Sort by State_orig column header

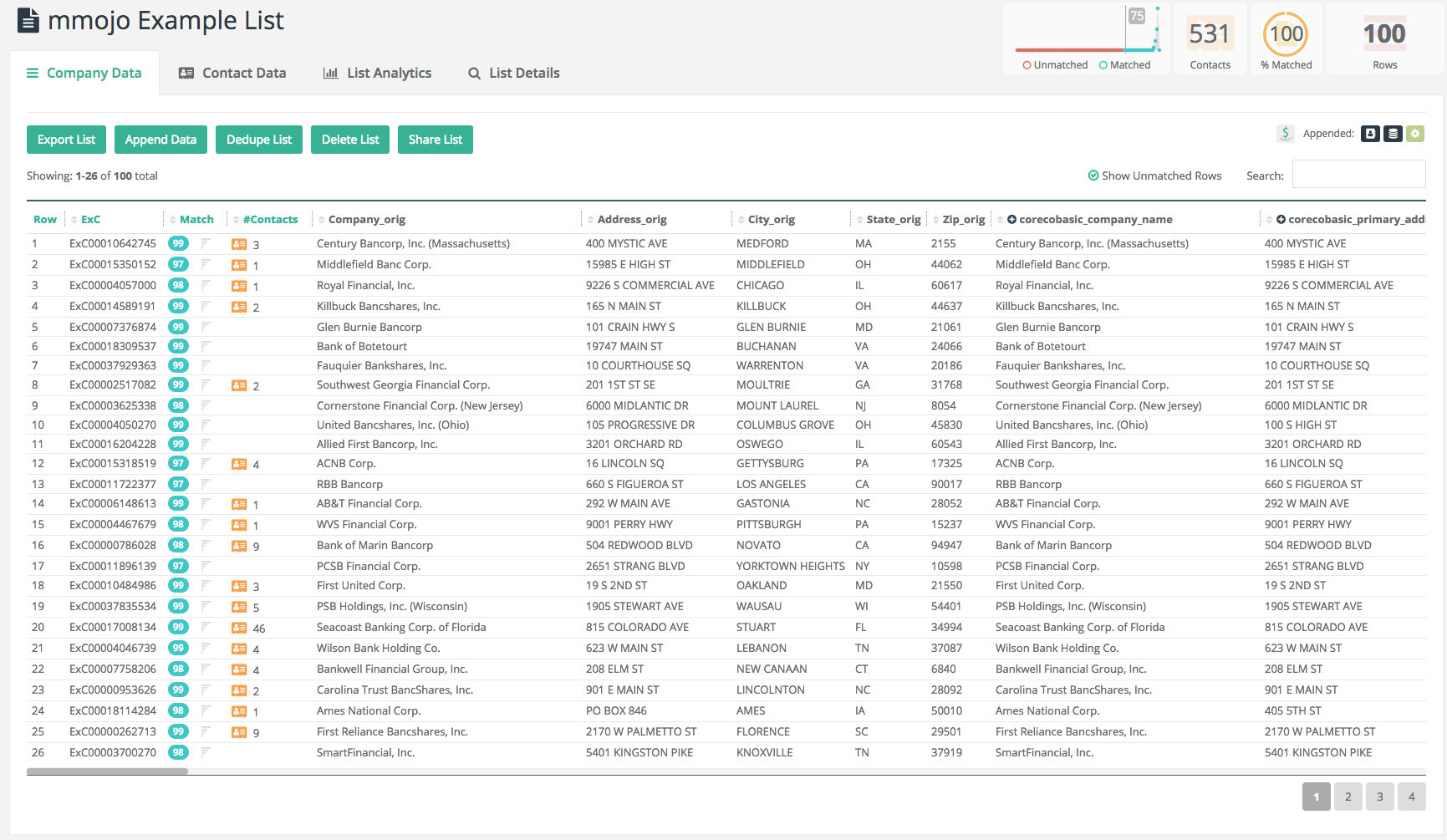(893, 220)
